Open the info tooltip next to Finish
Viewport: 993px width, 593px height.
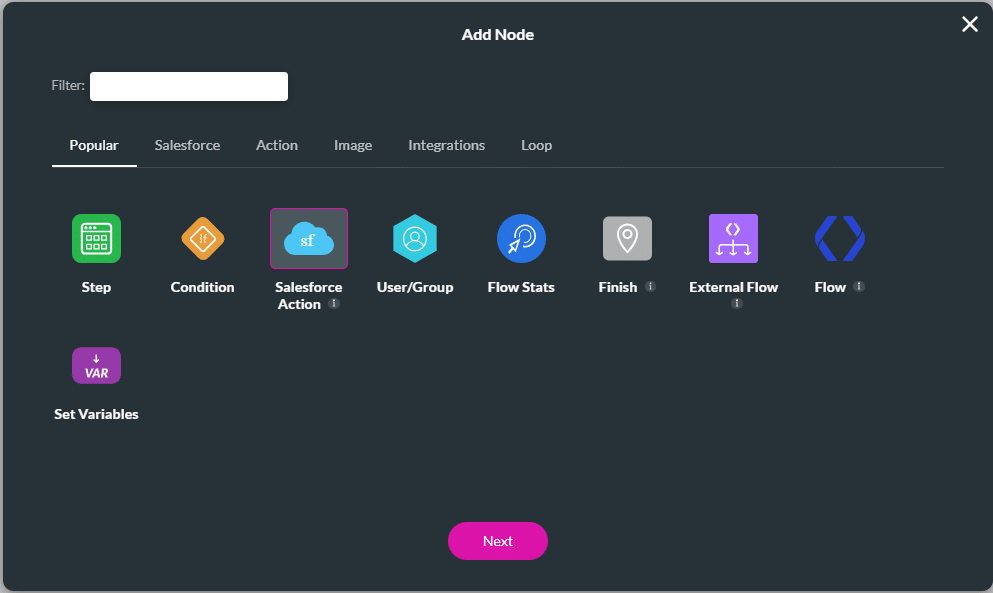(650, 287)
